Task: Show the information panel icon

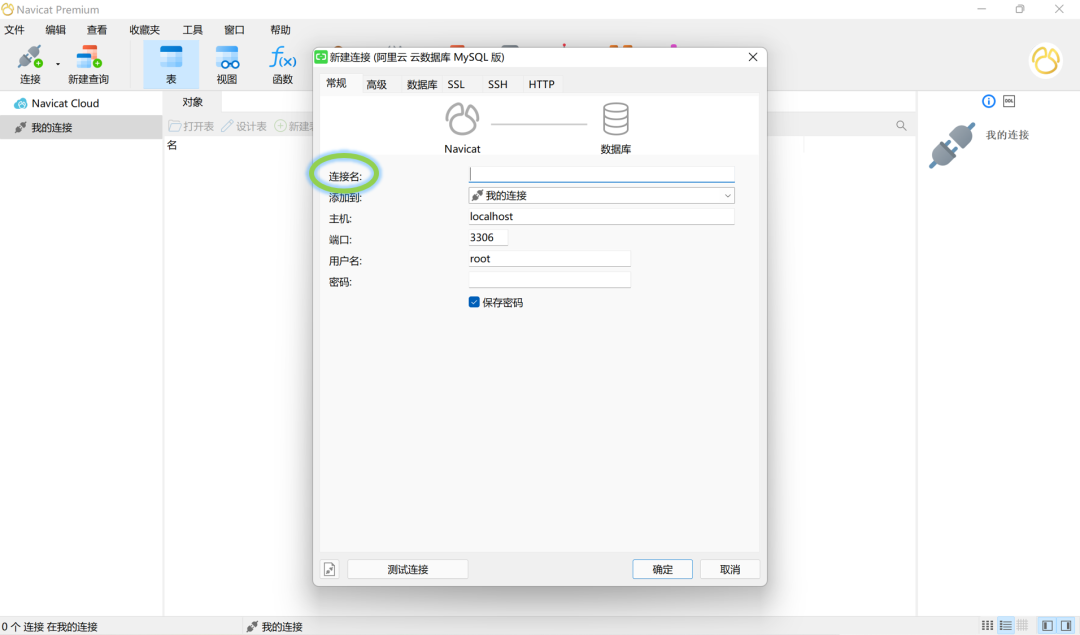Action: (x=988, y=101)
